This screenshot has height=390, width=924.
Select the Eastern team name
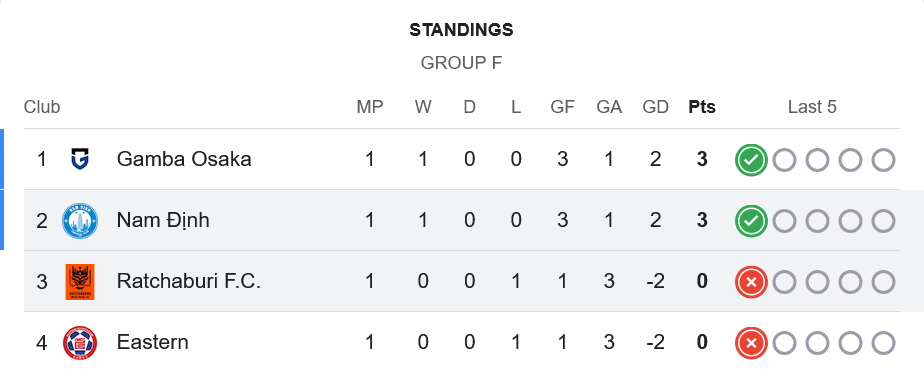click(153, 342)
